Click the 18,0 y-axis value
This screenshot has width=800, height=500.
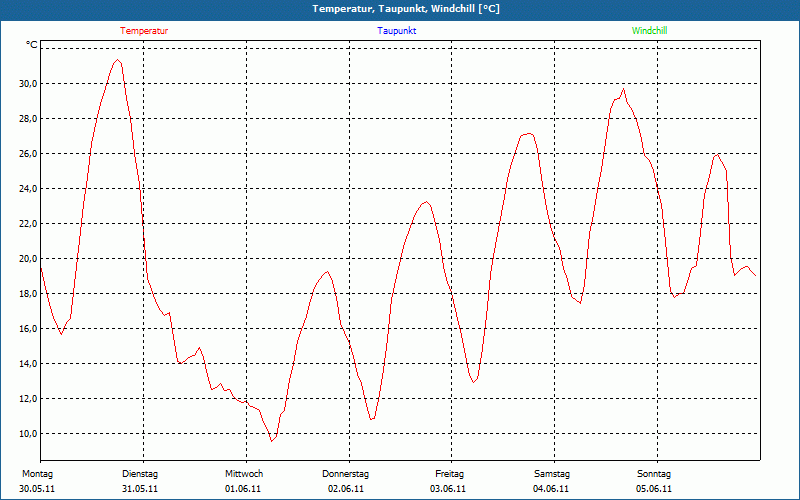click(x=28, y=294)
